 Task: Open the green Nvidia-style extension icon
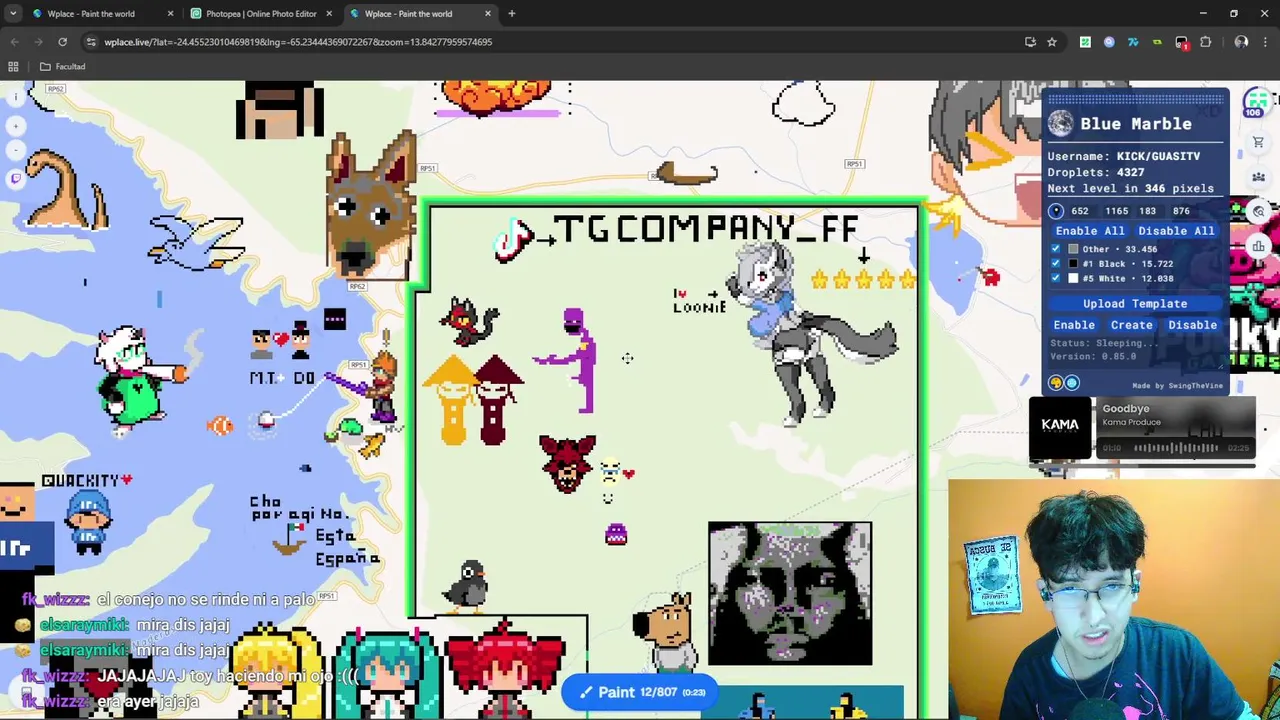click(1157, 42)
